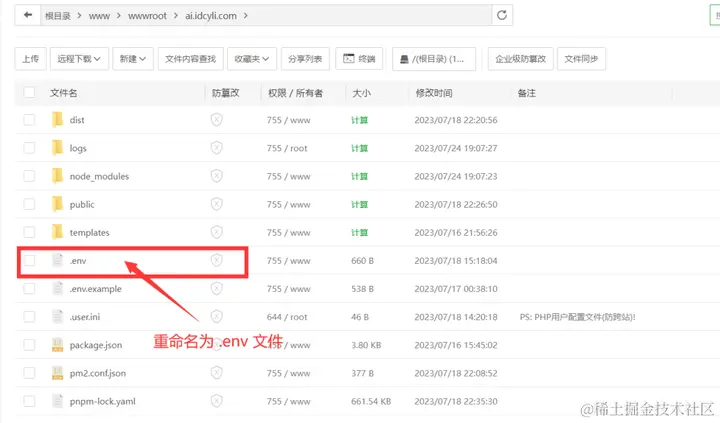Expand the 新建 dropdown
The image size is (720, 423).
[x=133, y=59]
